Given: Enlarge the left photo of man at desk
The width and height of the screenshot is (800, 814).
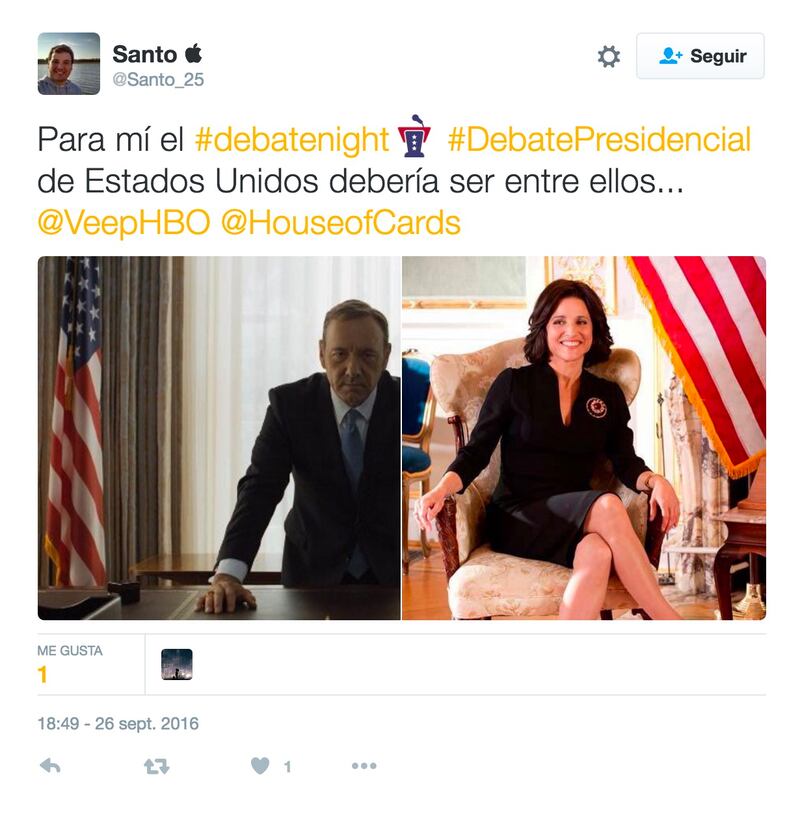Looking at the screenshot, I should (219, 438).
